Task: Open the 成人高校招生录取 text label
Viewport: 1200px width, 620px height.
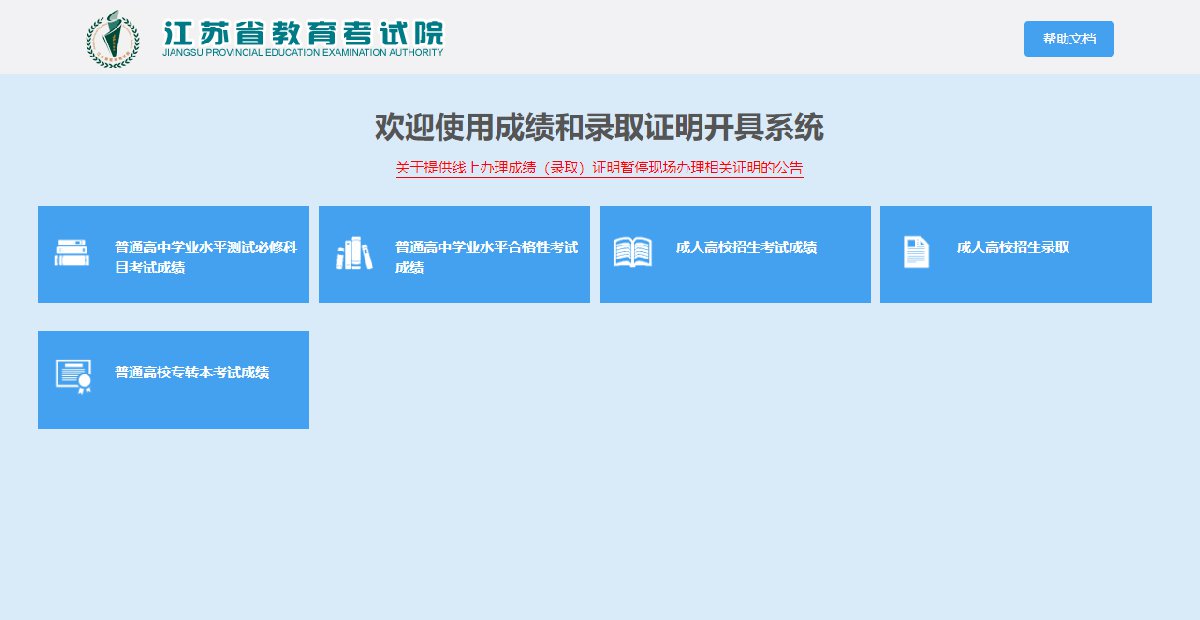Action: [x=1012, y=247]
